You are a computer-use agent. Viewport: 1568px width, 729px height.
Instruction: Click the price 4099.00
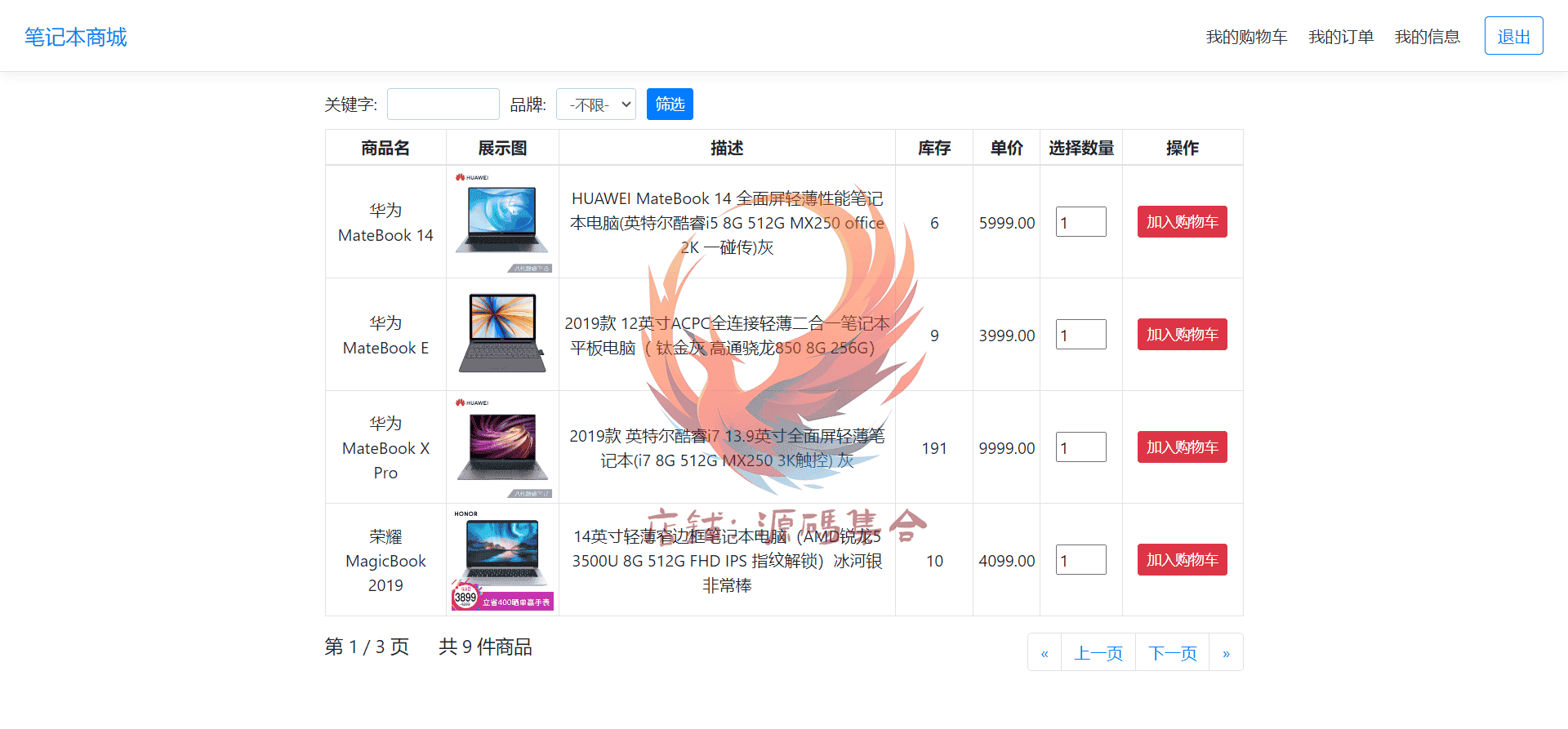coord(1007,561)
